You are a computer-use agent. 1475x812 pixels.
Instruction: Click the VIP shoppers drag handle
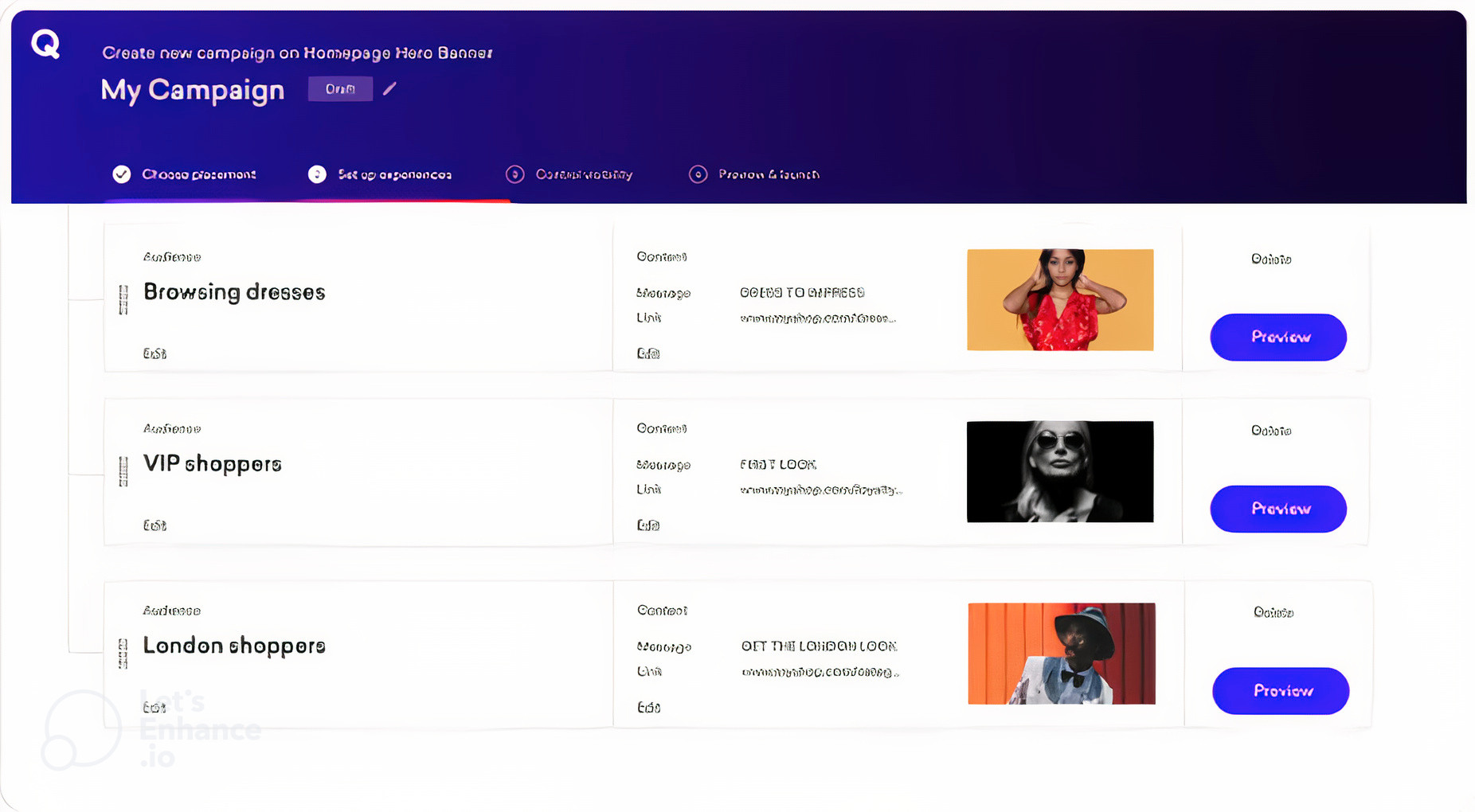point(123,471)
